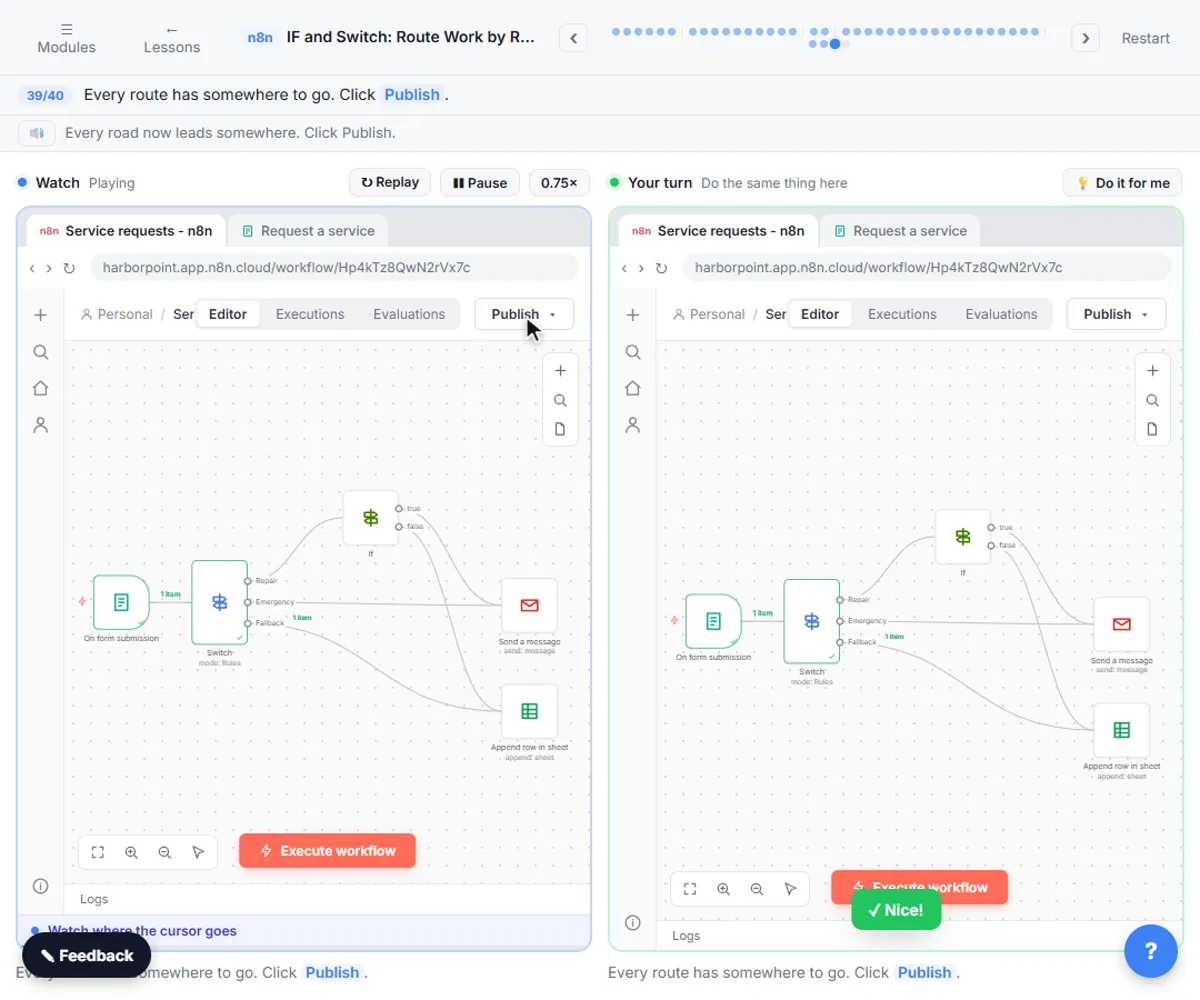Screen dimensions: 1200x1000
Task: Click the Replay button
Action: 390,182
